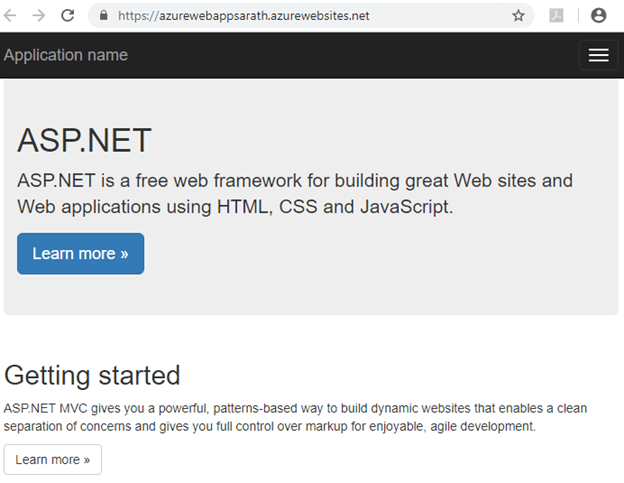
Task: Click the Application name brand link
Action: (x=66, y=55)
